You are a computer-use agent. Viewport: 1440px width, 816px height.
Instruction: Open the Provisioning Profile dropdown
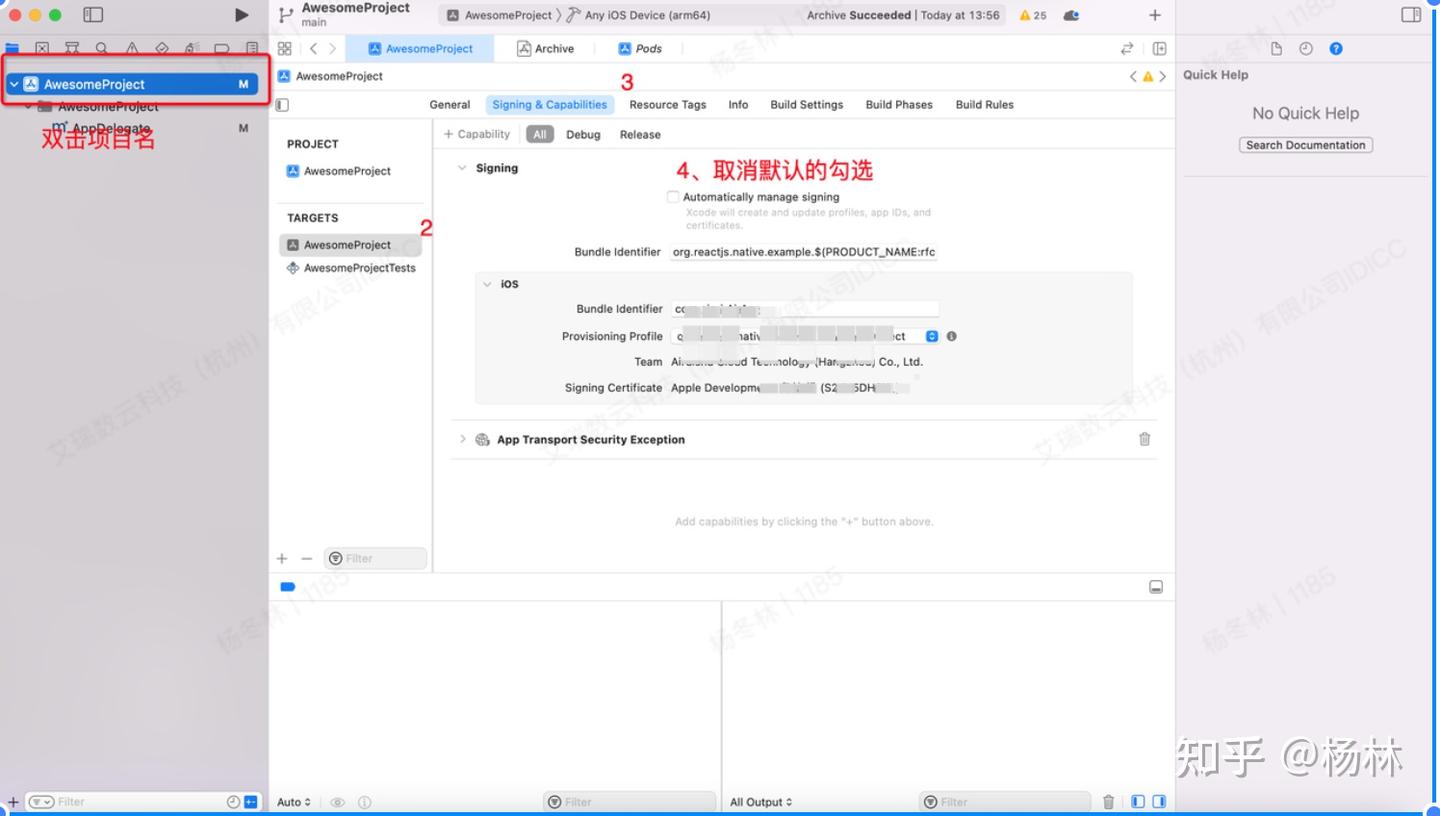[932, 336]
